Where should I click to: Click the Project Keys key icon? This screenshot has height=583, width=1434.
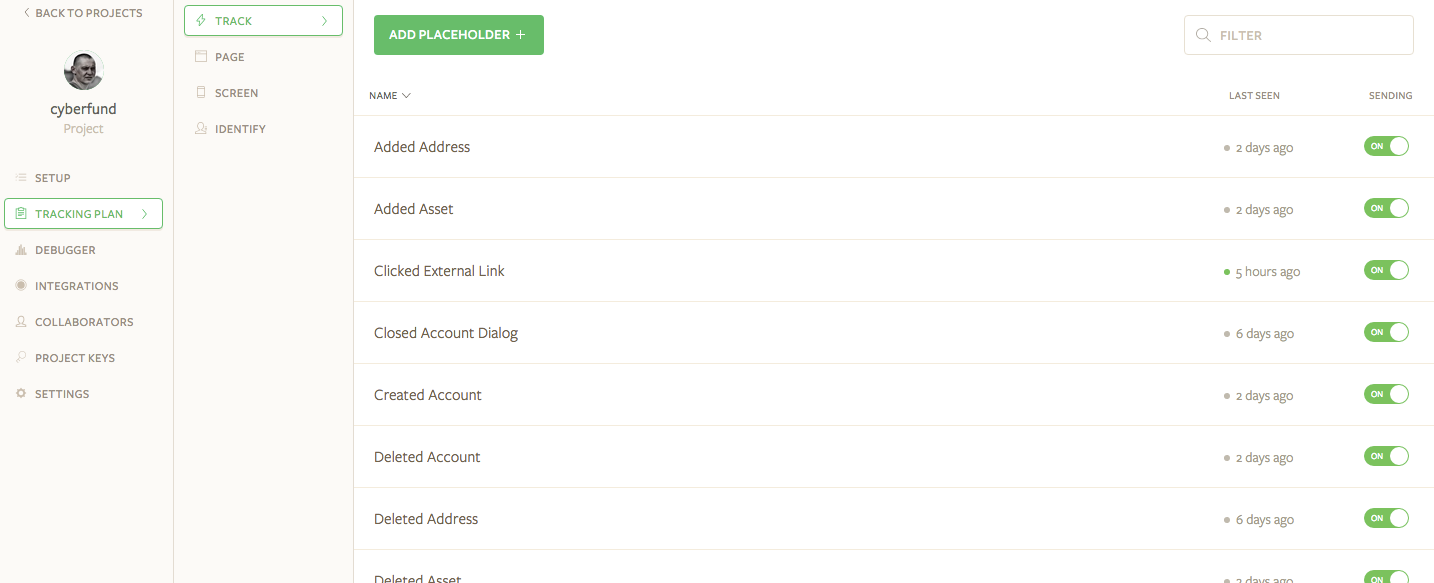(x=21, y=358)
